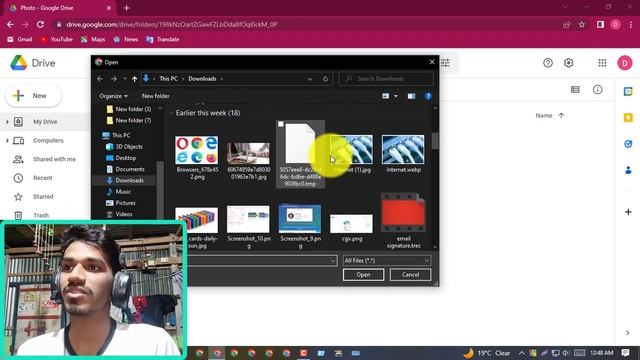Click the Cancel button in dialog
Viewport: 640px width, 360px height.
click(410, 275)
